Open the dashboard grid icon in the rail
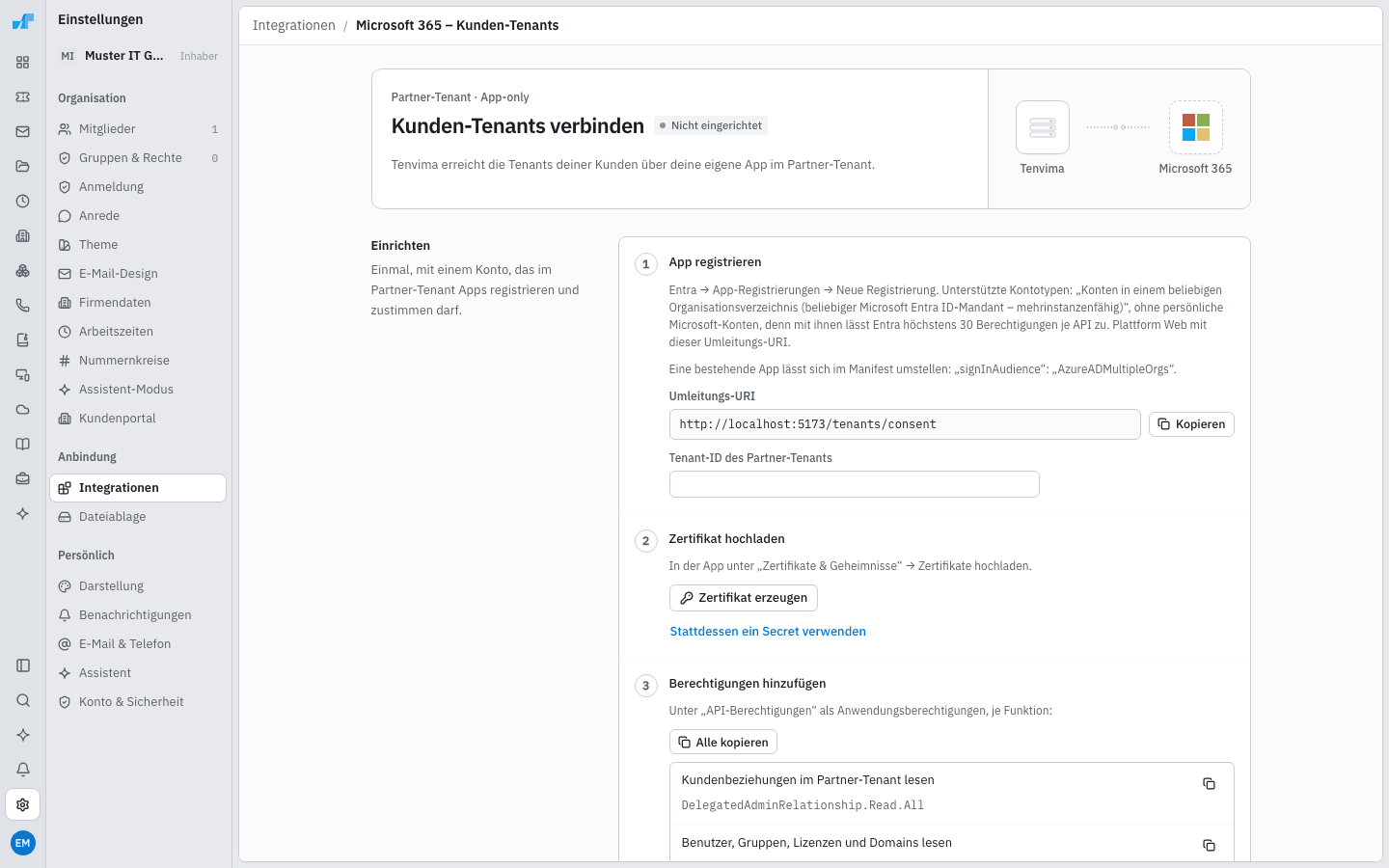The width and height of the screenshot is (1389, 868). (x=23, y=63)
